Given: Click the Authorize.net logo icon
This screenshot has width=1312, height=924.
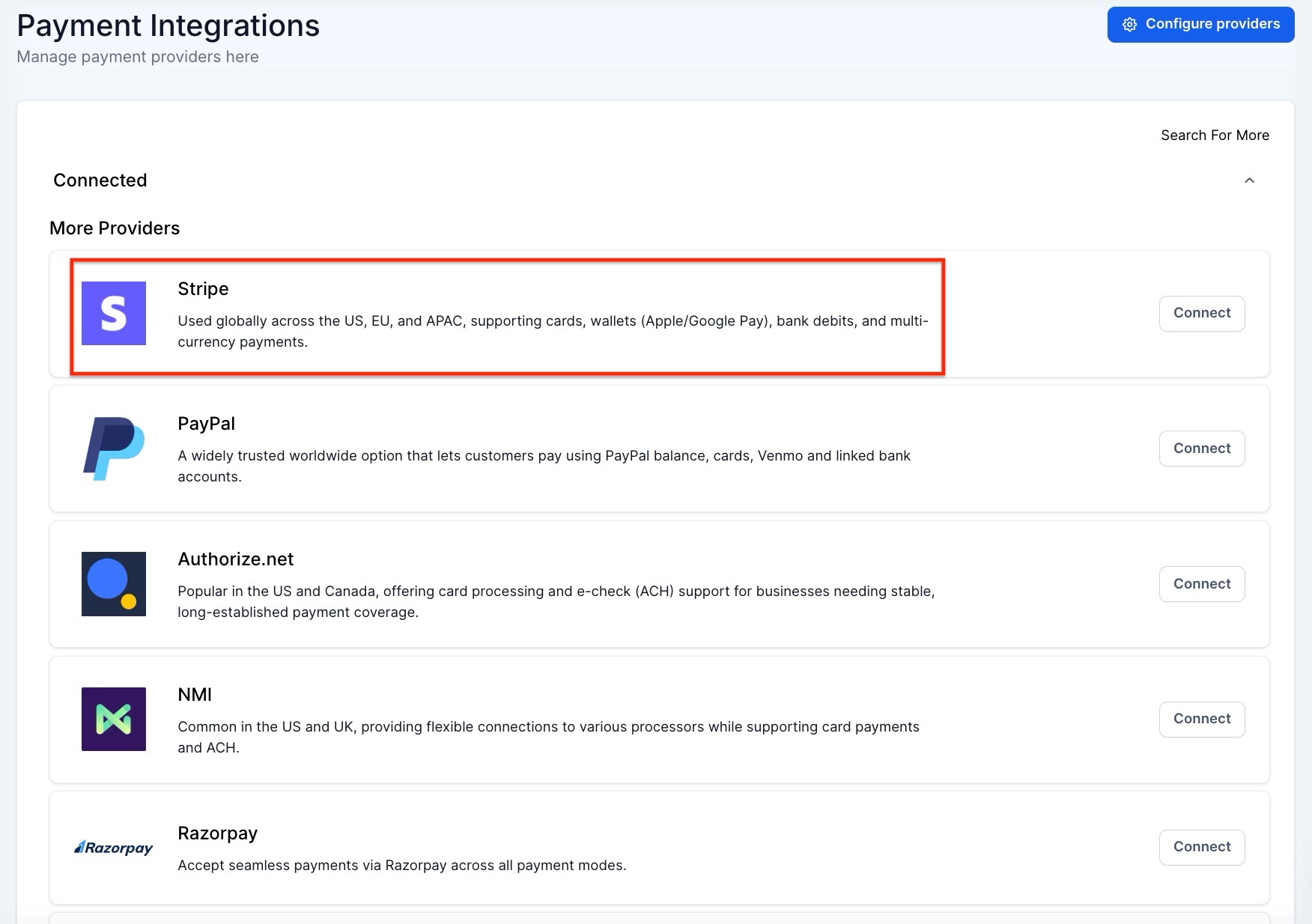Looking at the screenshot, I should click(x=114, y=584).
